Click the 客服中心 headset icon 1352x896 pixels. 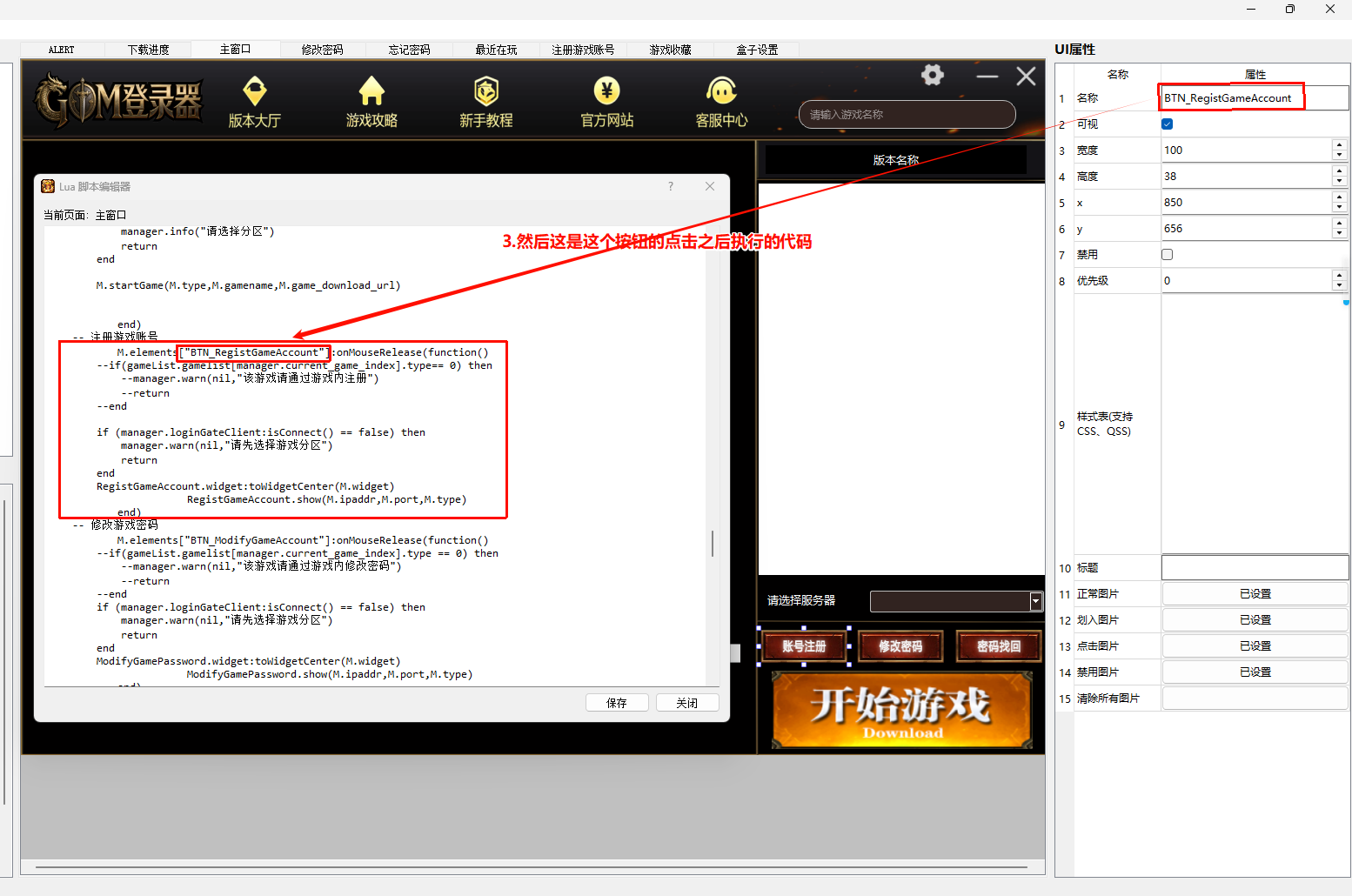(721, 90)
